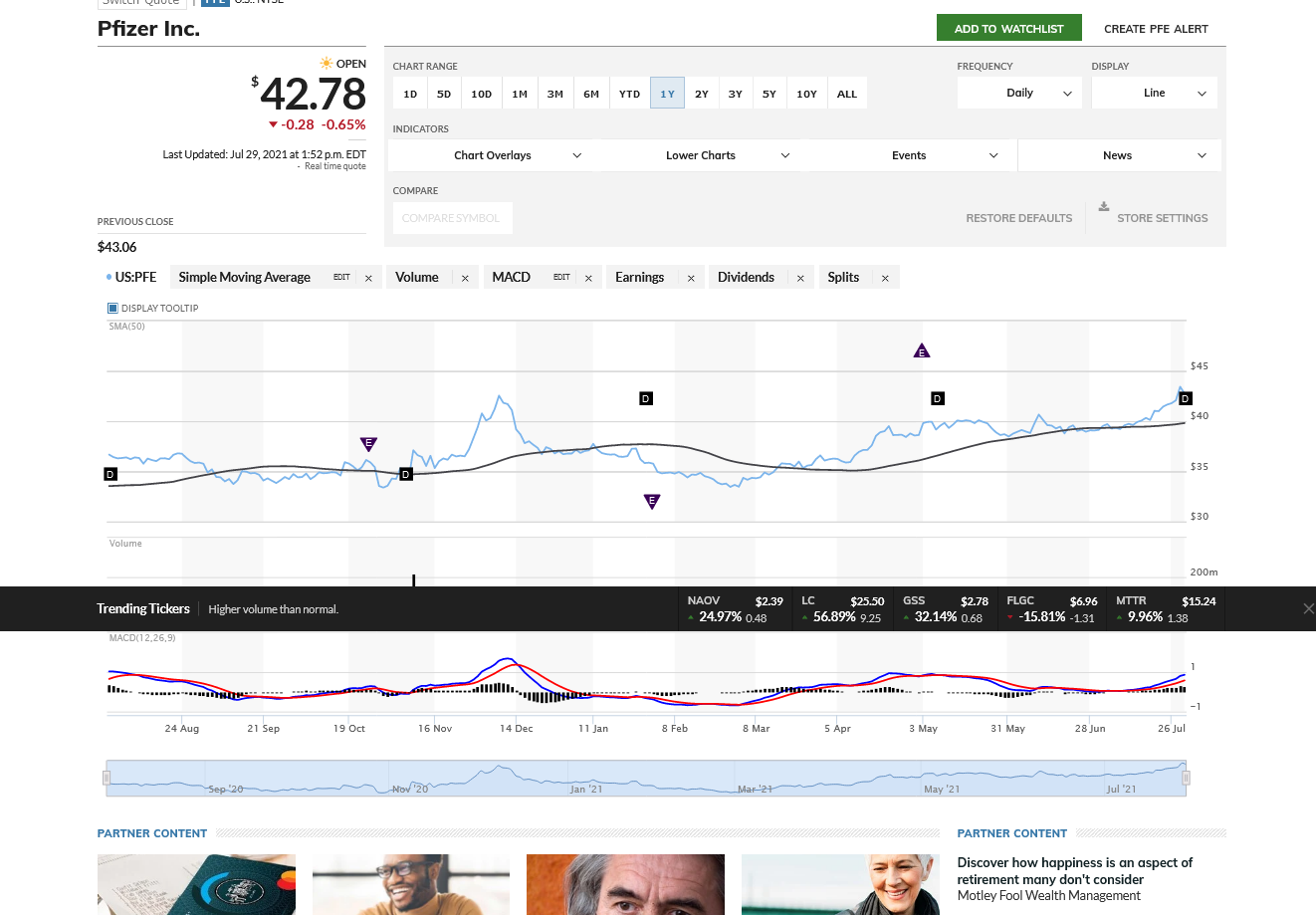Screen dimensions: 1316x915
Task: Click Add to Watchlist button
Action: point(1009,29)
